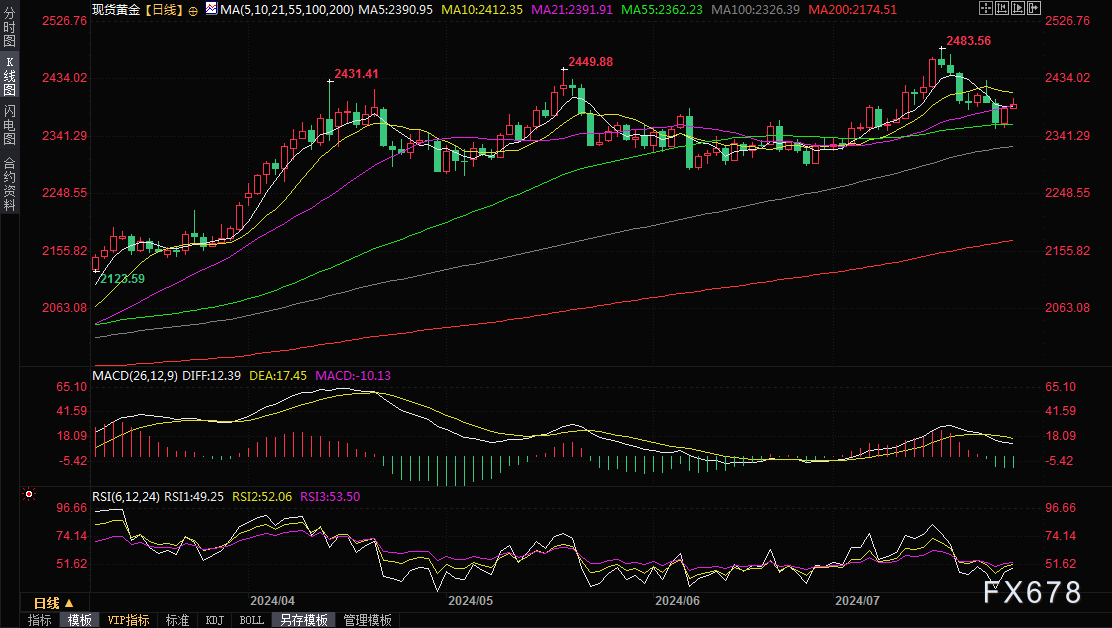Click the right axis 2341.29 price level
The width and height of the screenshot is (1112, 628).
point(1067,135)
